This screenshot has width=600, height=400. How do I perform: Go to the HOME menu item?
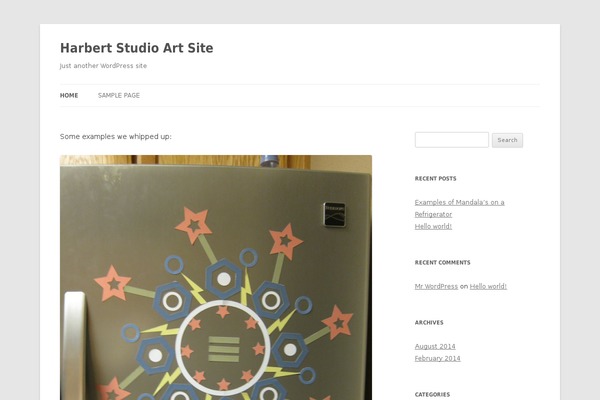[69, 95]
